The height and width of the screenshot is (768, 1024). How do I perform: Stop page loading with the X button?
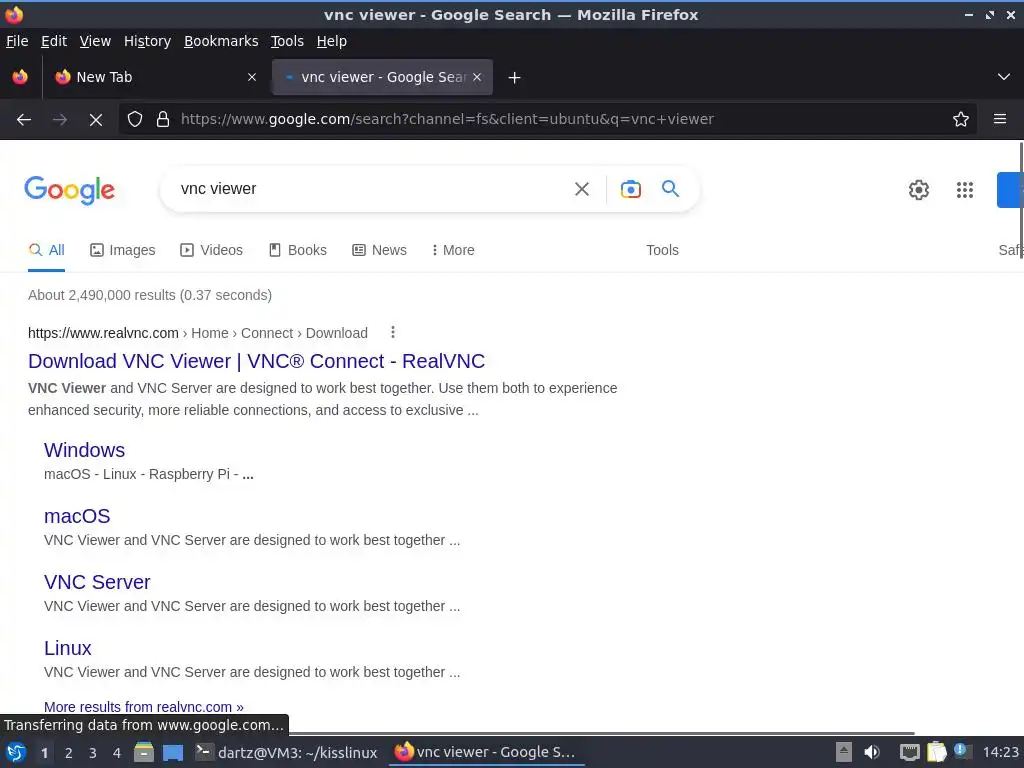95,120
